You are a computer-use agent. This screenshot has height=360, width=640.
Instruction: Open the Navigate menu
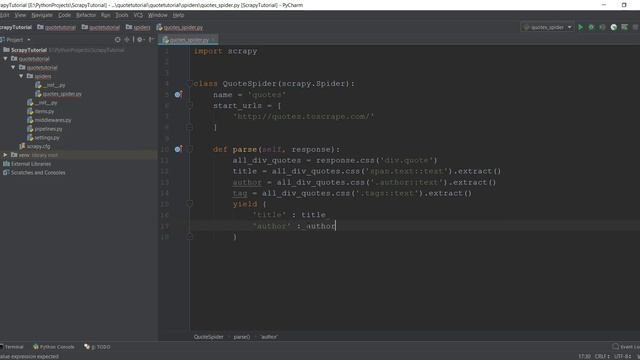42,15
